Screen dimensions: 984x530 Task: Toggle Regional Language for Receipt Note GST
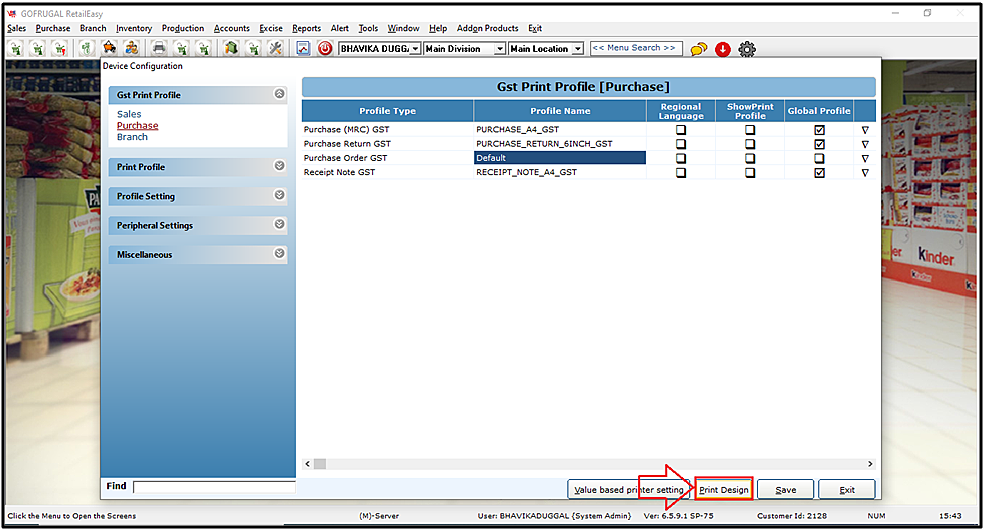[x=681, y=172]
